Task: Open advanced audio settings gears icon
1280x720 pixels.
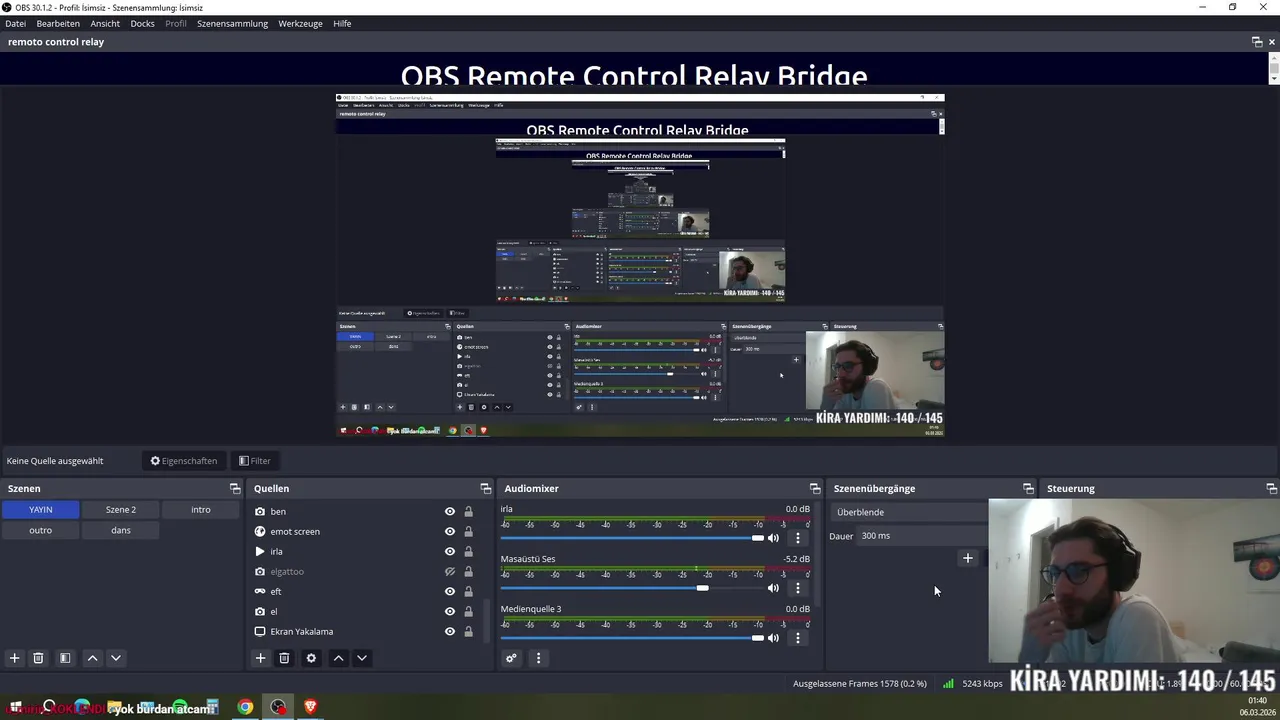Action: pyautogui.click(x=511, y=658)
